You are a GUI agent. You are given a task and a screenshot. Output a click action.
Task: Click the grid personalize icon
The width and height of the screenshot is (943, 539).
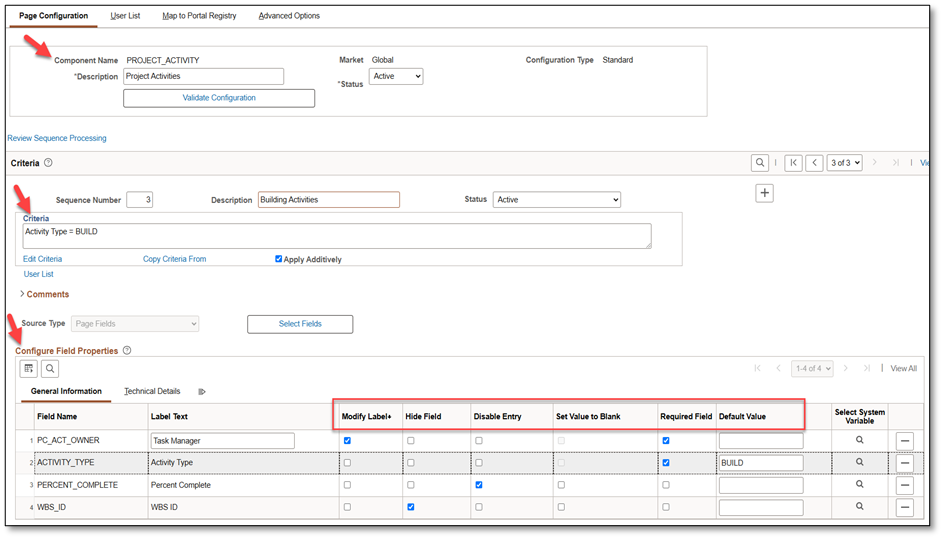pyautogui.click(x=29, y=369)
